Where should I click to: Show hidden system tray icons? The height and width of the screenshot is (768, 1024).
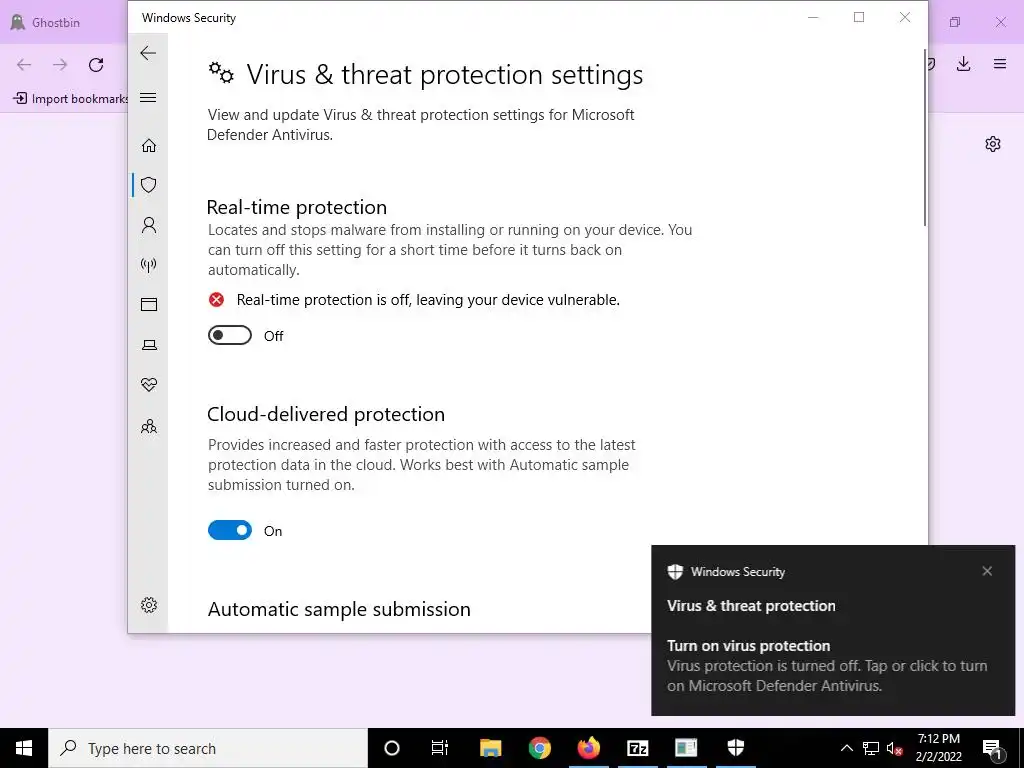[846, 748]
